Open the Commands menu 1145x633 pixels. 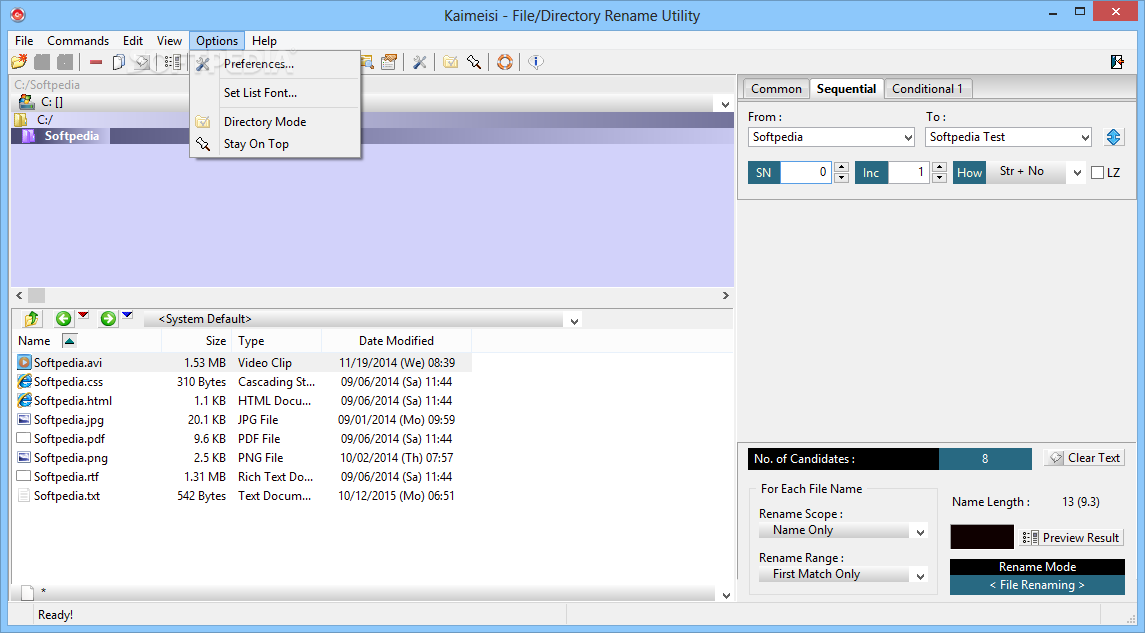tap(78, 41)
